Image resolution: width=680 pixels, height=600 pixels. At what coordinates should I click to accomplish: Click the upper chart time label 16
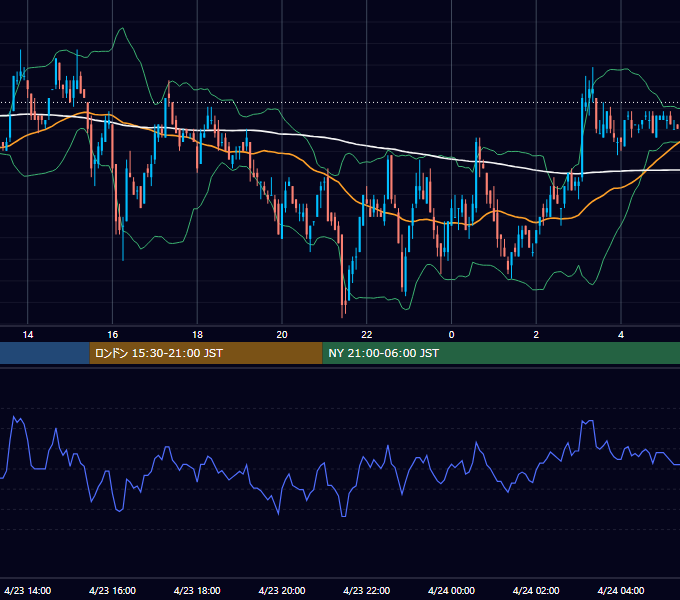tap(112, 335)
